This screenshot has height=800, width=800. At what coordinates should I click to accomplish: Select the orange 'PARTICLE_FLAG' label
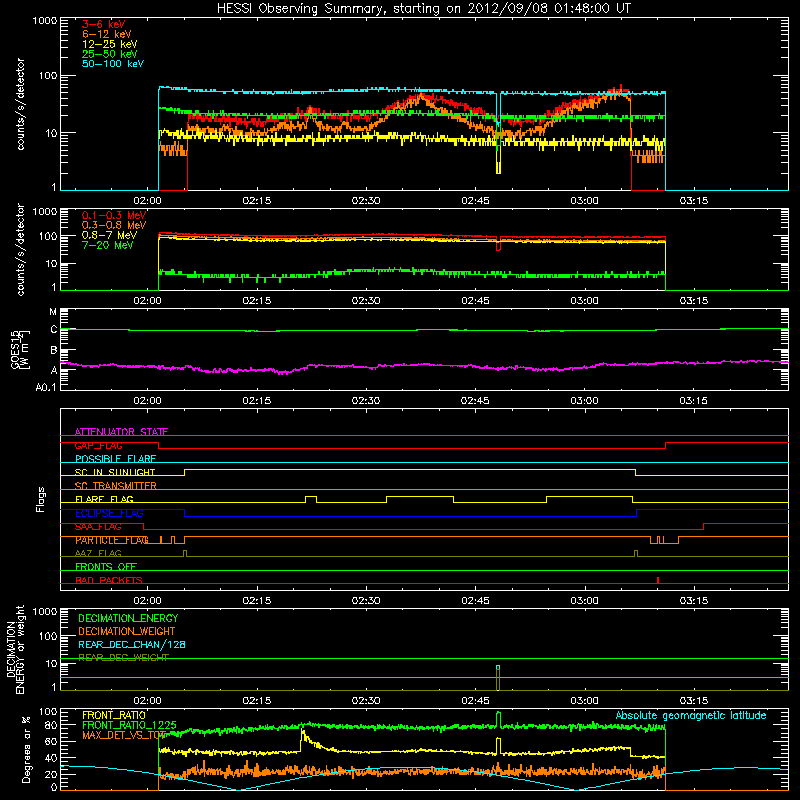[112, 540]
